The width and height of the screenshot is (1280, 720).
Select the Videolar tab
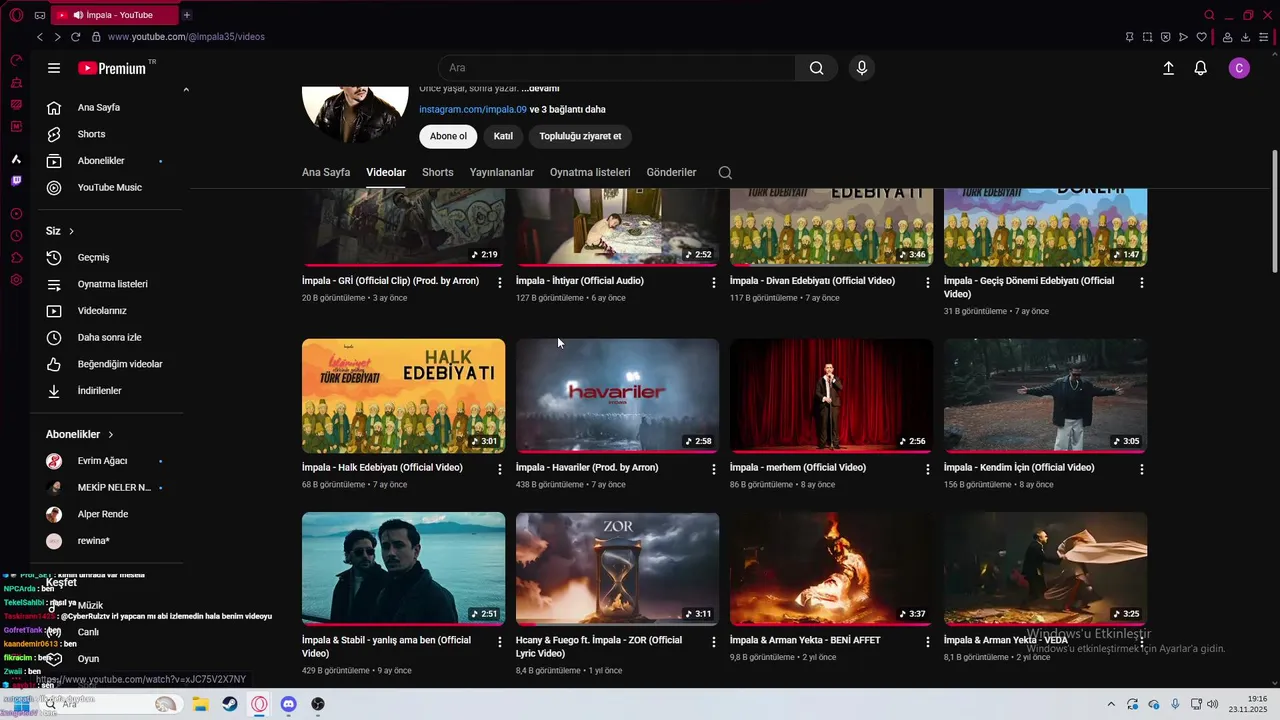pos(386,172)
